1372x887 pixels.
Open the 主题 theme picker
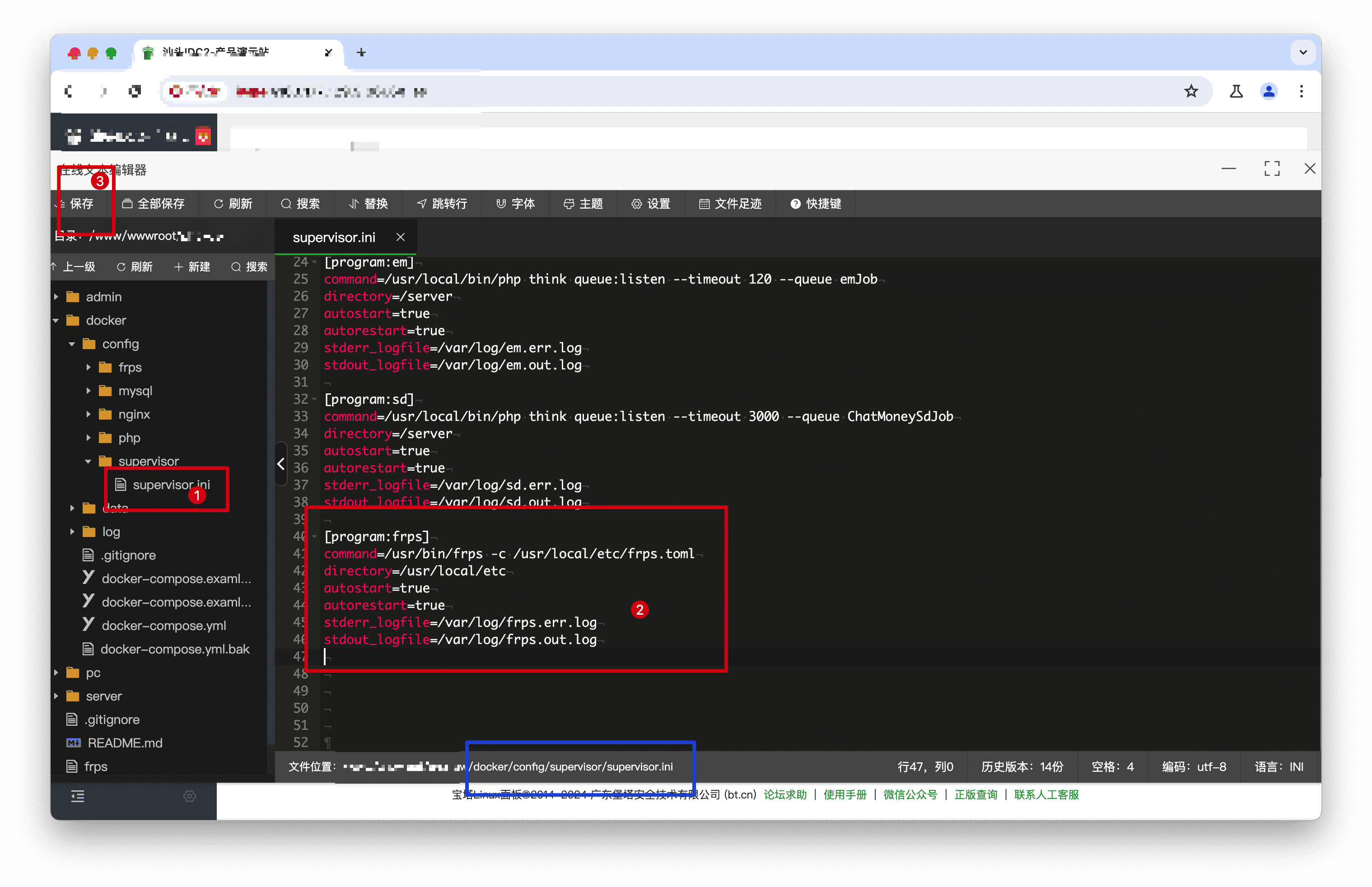tap(583, 204)
